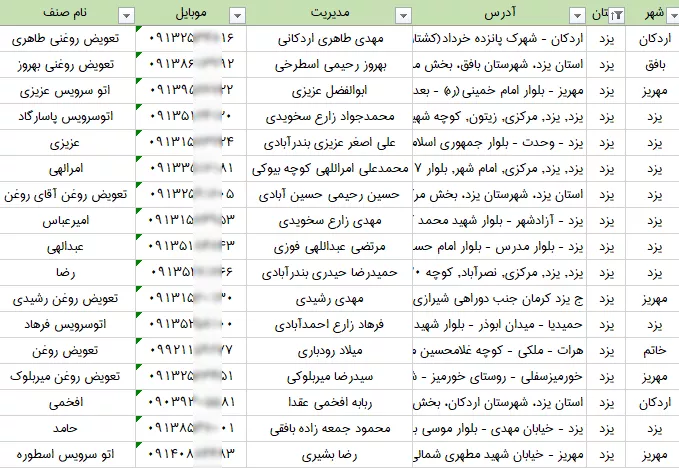Select cell اتو سرویس عزیزی
This screenshot has width=679, height=468.
pyautogui.click(x=68, y=91)
